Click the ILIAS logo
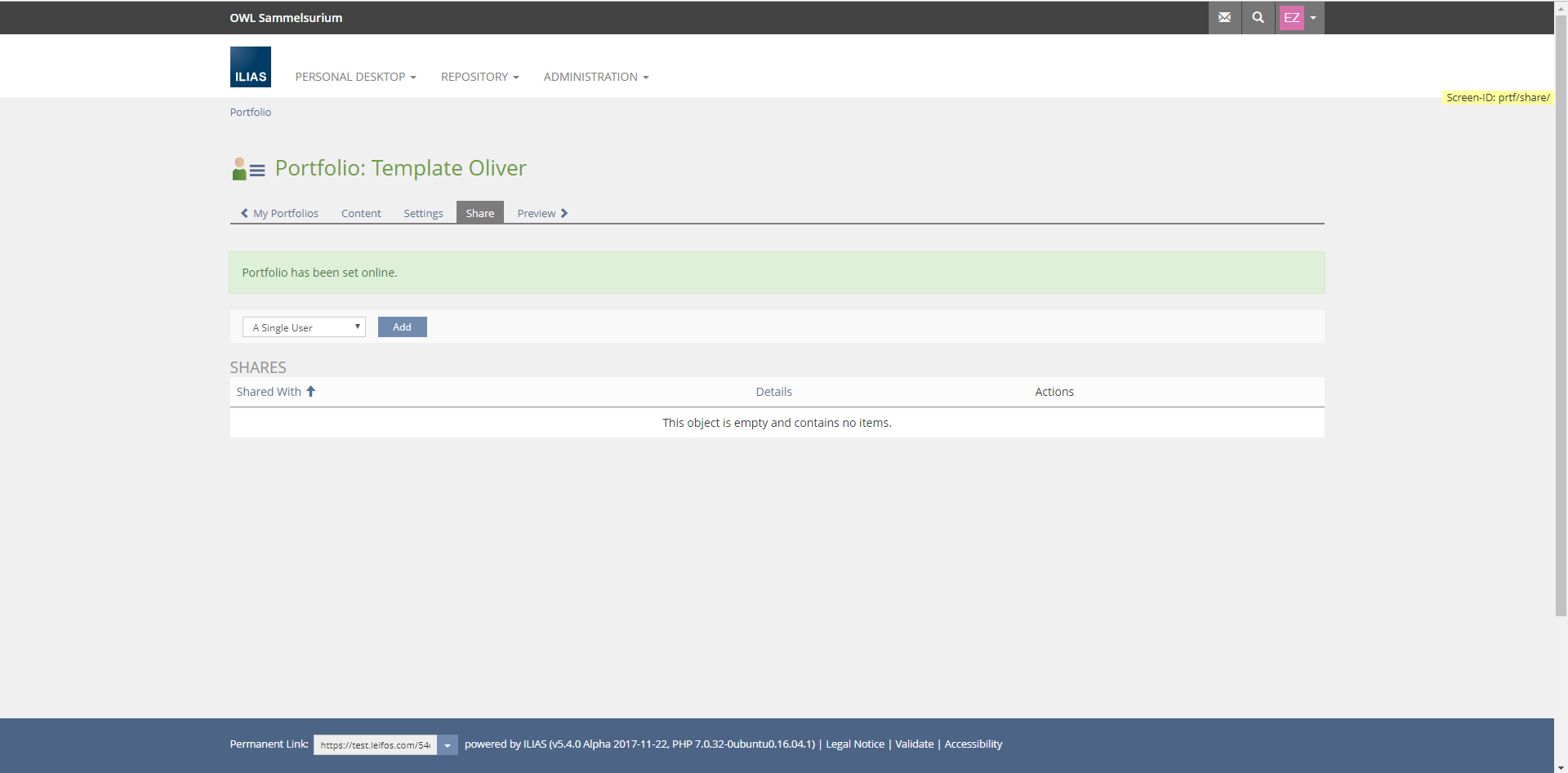 coord(250,67)
